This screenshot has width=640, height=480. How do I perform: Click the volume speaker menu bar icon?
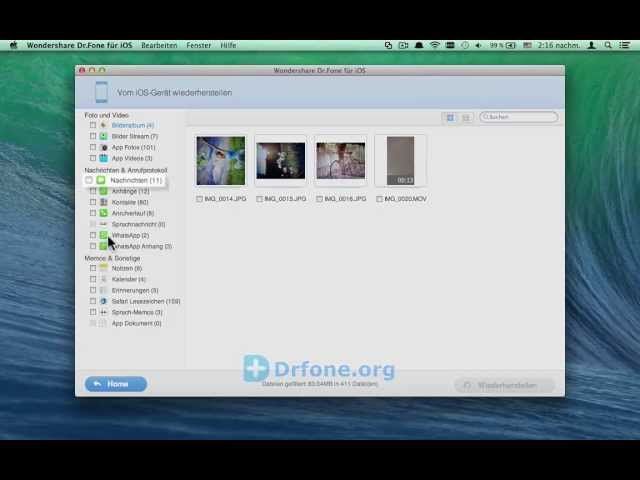pyautogui.click(x=478, y=45)
